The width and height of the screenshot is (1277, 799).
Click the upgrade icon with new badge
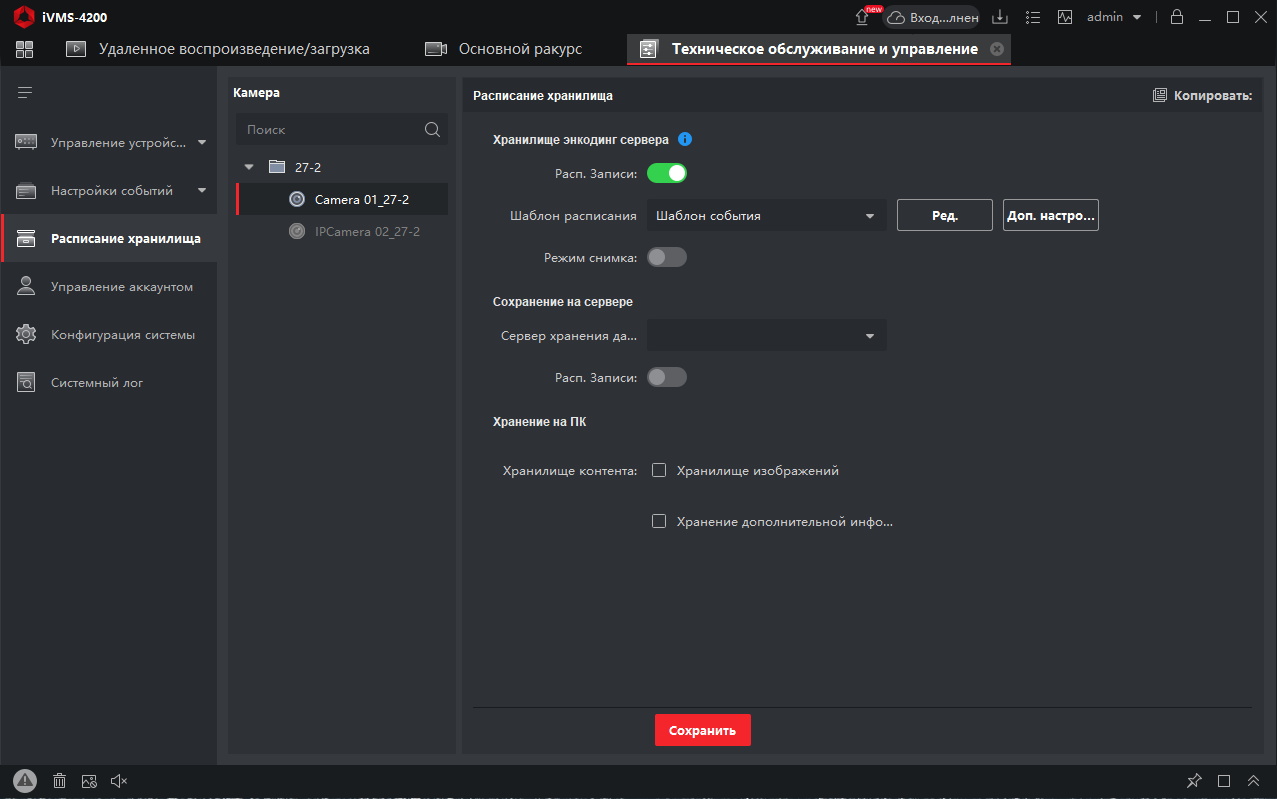click(x=864, y=16)
